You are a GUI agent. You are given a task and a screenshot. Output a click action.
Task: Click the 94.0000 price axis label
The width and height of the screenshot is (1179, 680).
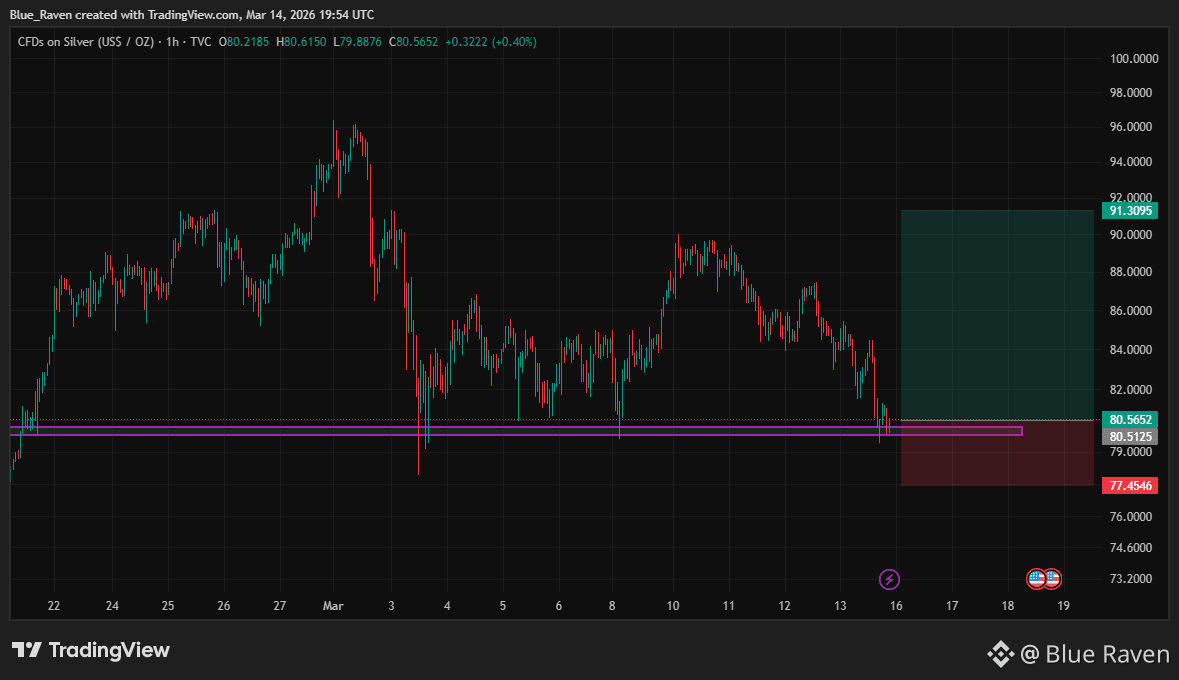click(x=1131, y=162)
